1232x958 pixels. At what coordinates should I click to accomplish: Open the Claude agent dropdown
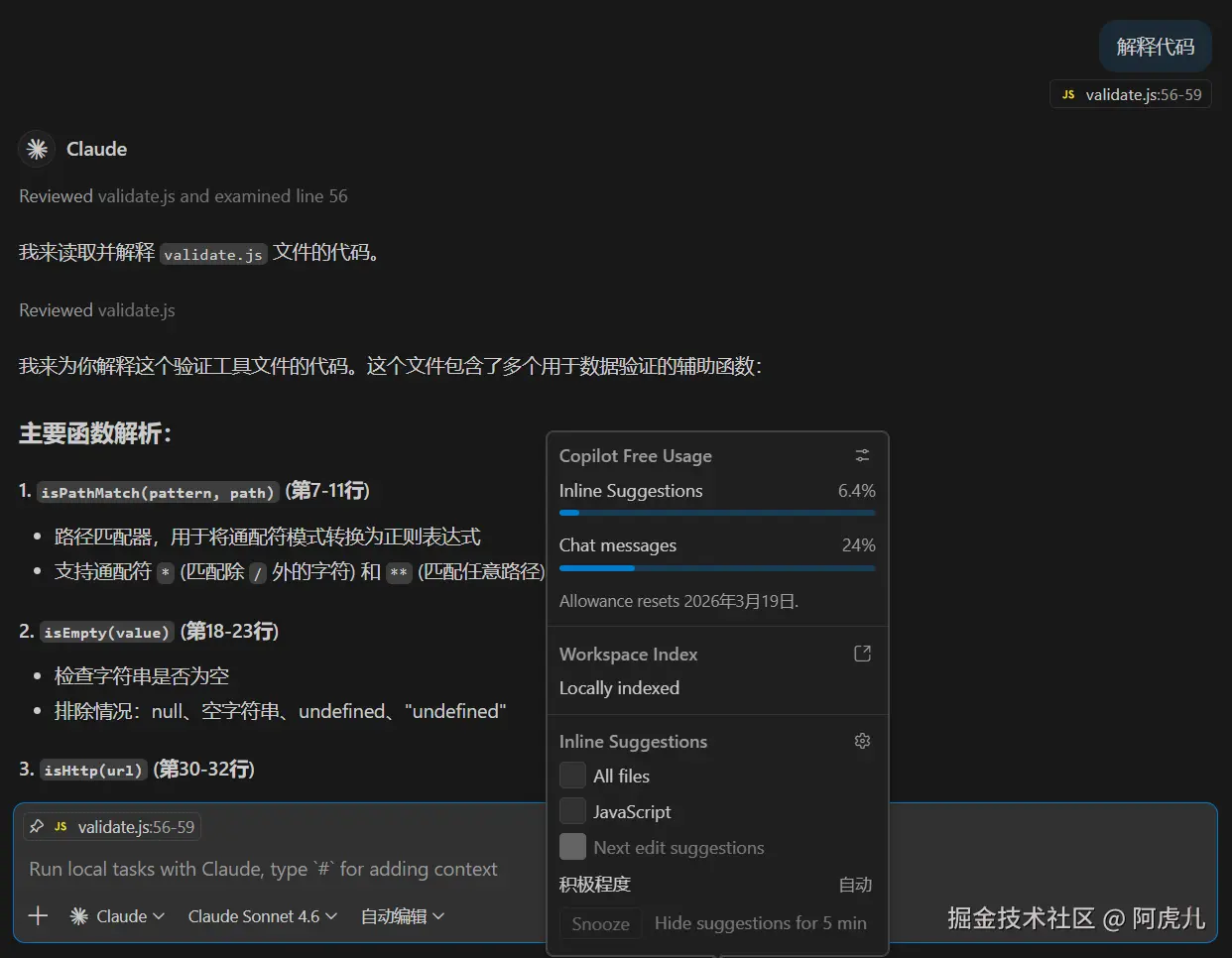click(x=117, y=916)
